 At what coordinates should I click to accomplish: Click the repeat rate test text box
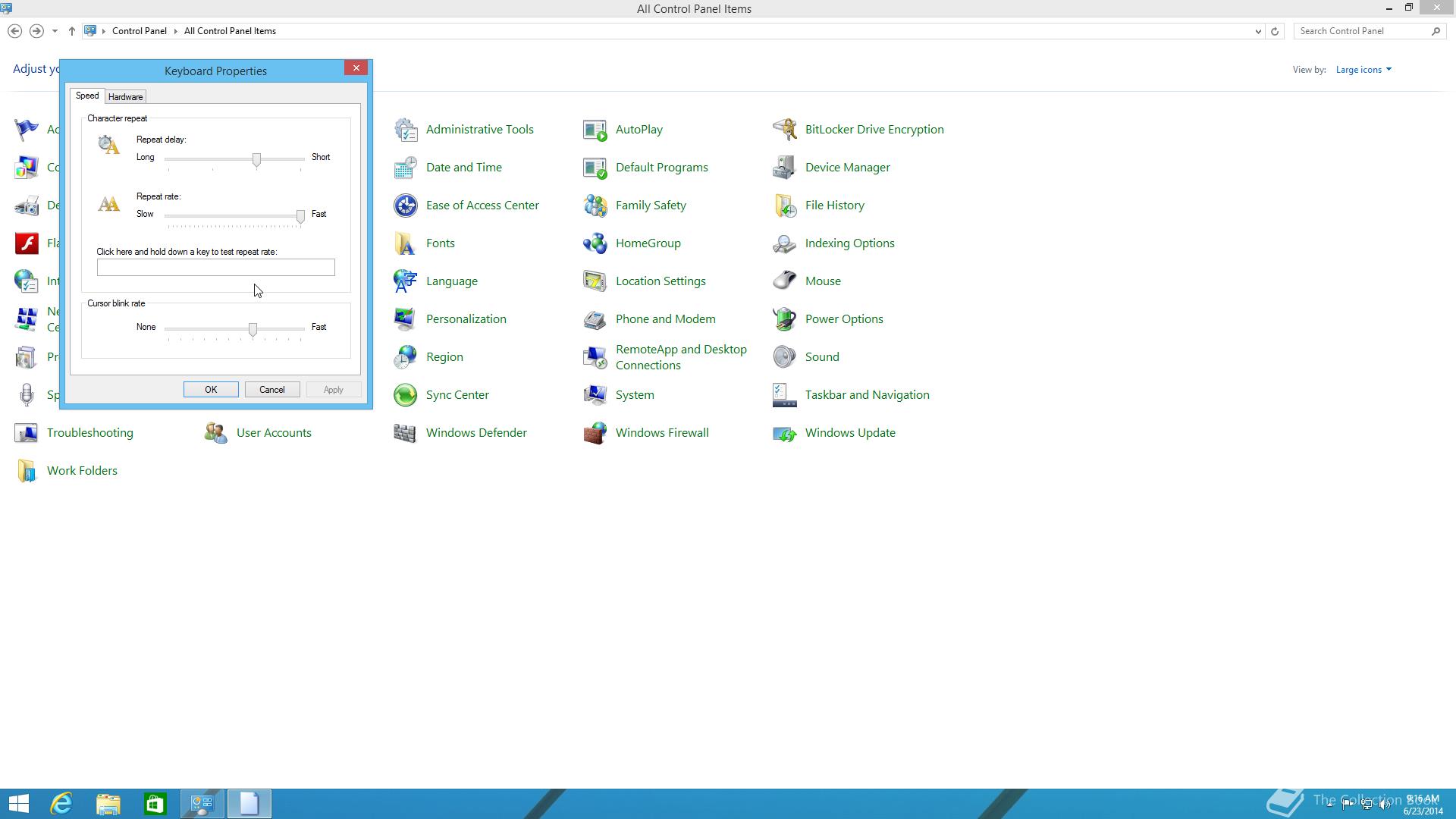215,268
